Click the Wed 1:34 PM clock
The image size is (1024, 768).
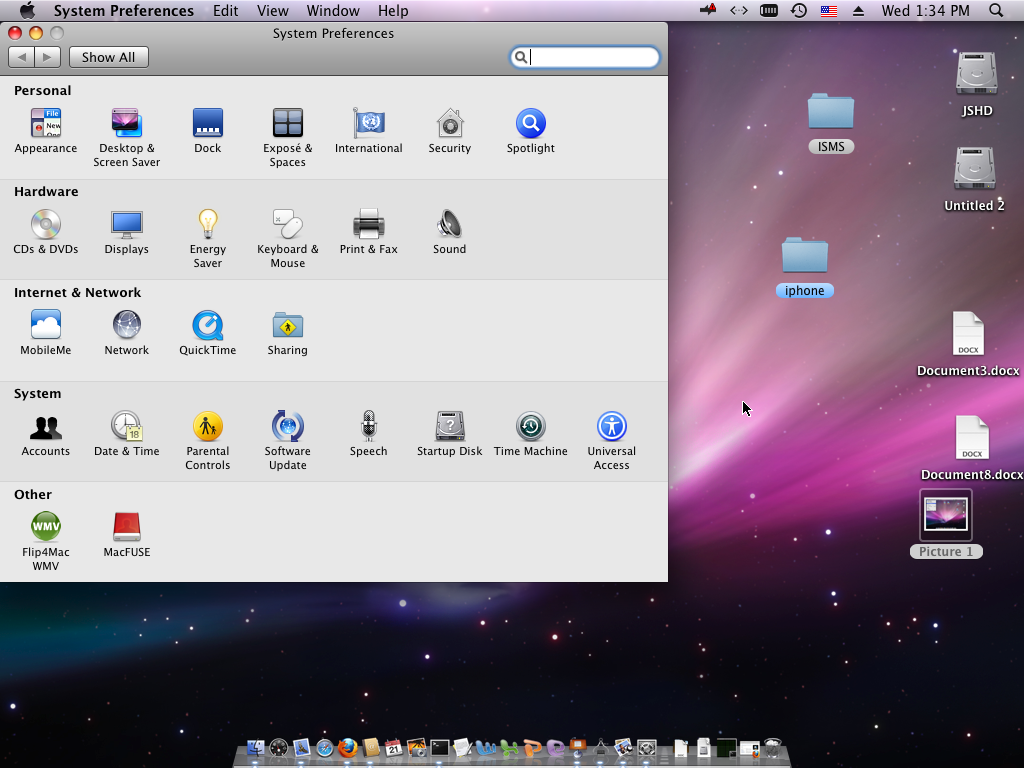[925, 10]
